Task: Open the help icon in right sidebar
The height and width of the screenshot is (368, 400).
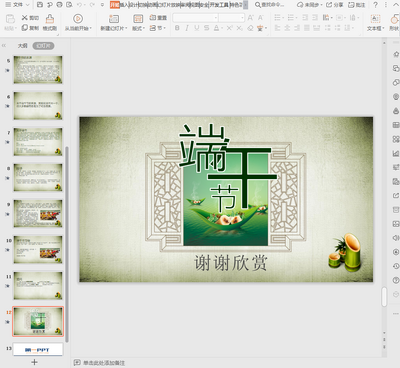Action: click(x=396, y=280)
